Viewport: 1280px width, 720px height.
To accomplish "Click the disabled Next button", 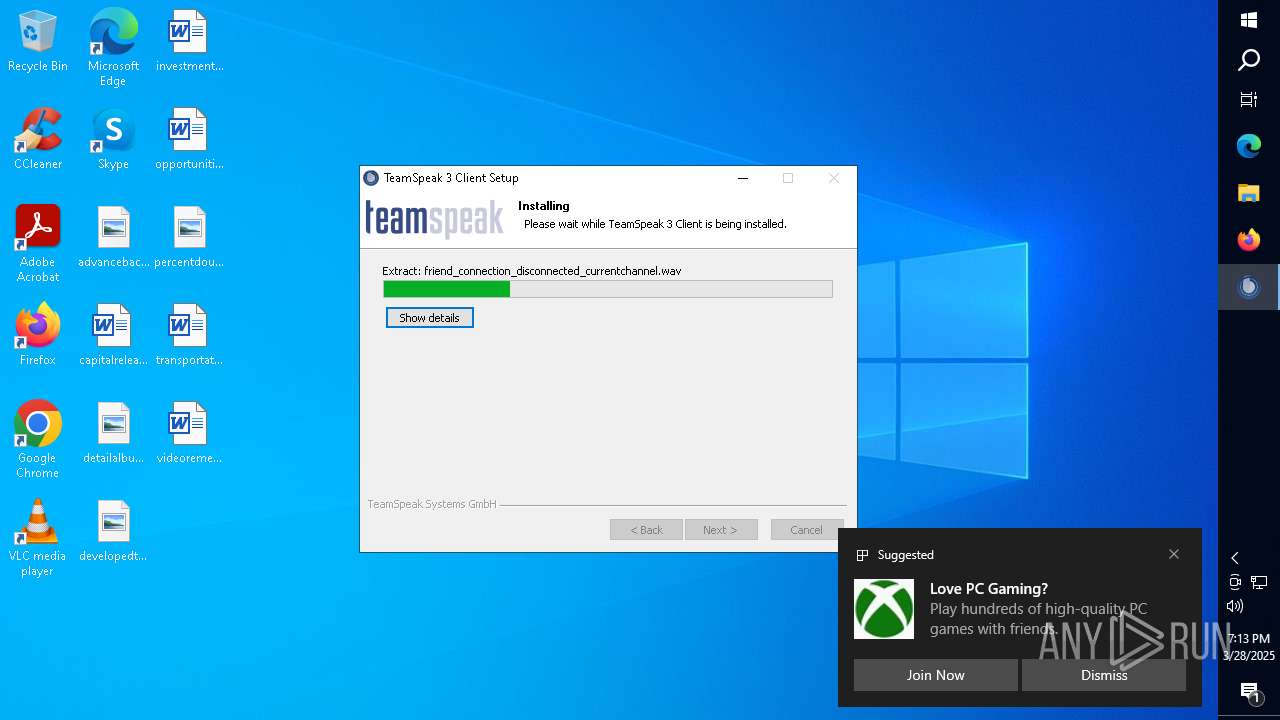I will (720, 530).
